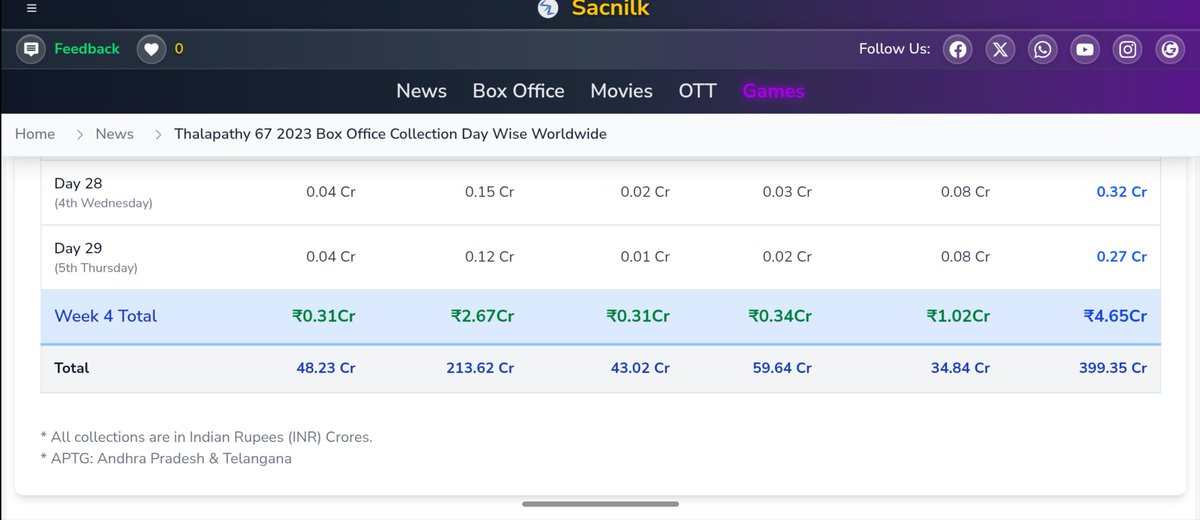Open the Feedback chat icon
The height and width of the screenshot is (520, 1200).
pos(31,48)
